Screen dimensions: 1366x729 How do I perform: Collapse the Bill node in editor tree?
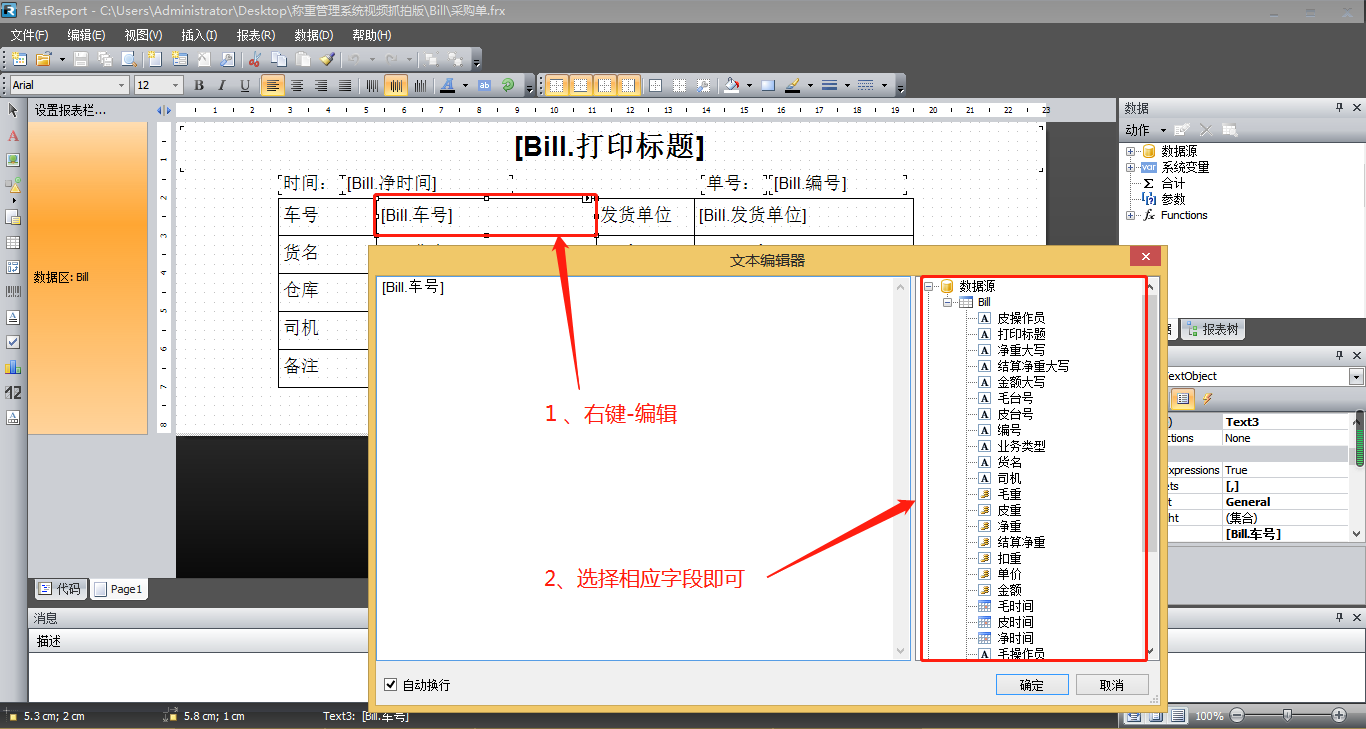pyautogui.click(x=948, y=302)
